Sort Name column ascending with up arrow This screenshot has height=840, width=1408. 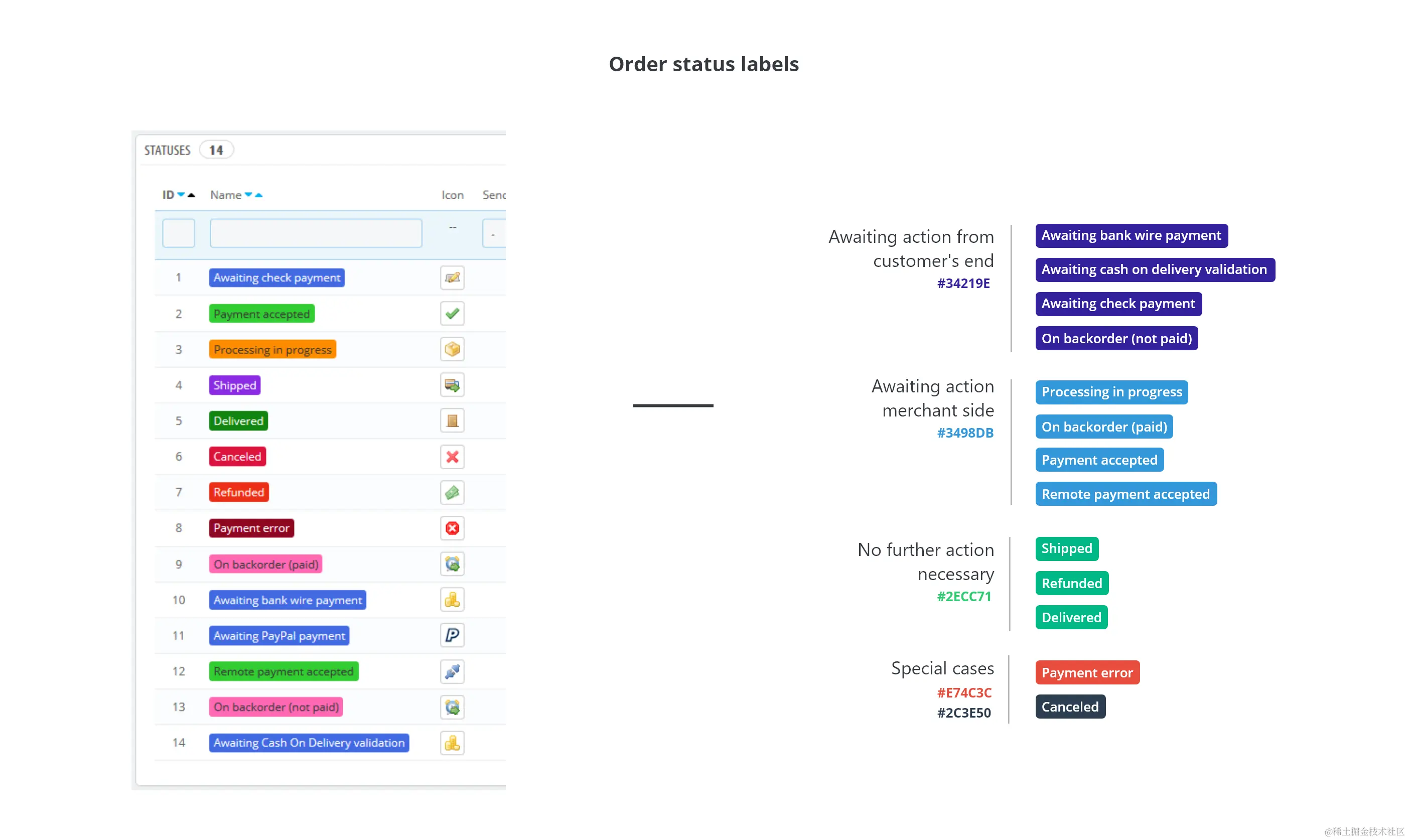(258, 195)
